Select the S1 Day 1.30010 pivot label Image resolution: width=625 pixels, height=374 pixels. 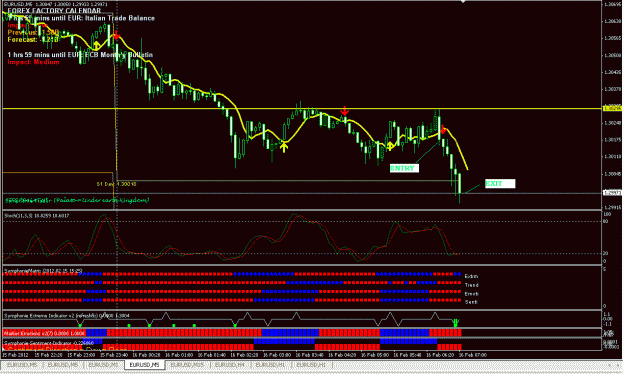click(x=116, y=184)
